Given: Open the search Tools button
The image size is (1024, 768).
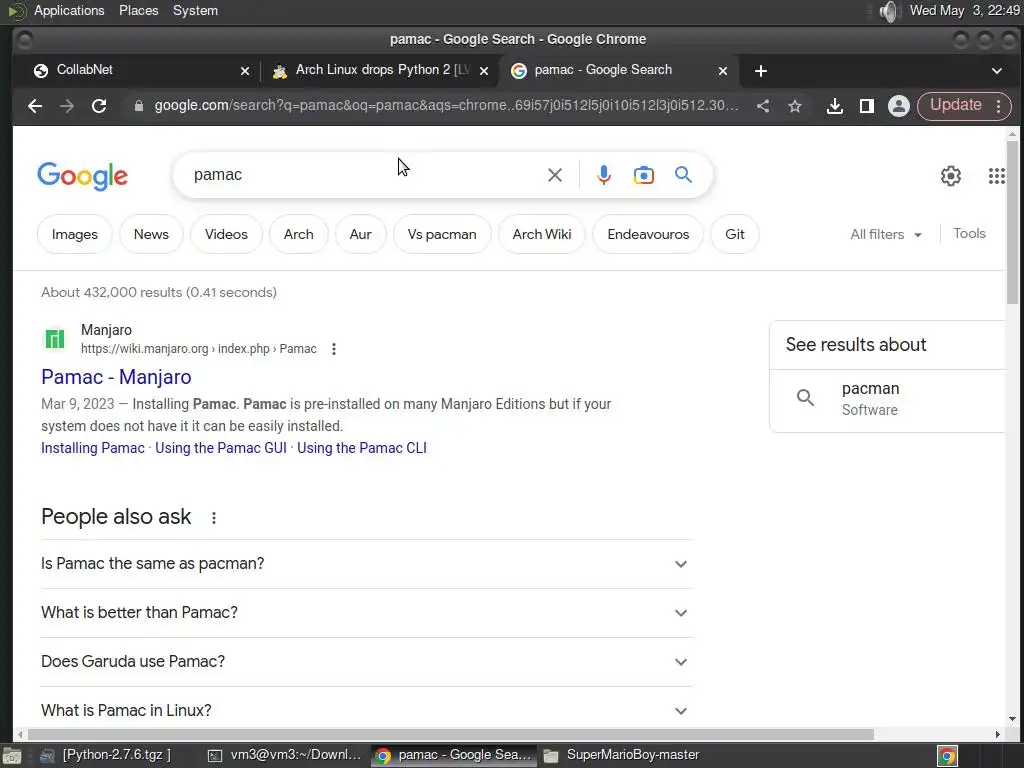Looking at the screenshot, I should (x=969, y=234).
